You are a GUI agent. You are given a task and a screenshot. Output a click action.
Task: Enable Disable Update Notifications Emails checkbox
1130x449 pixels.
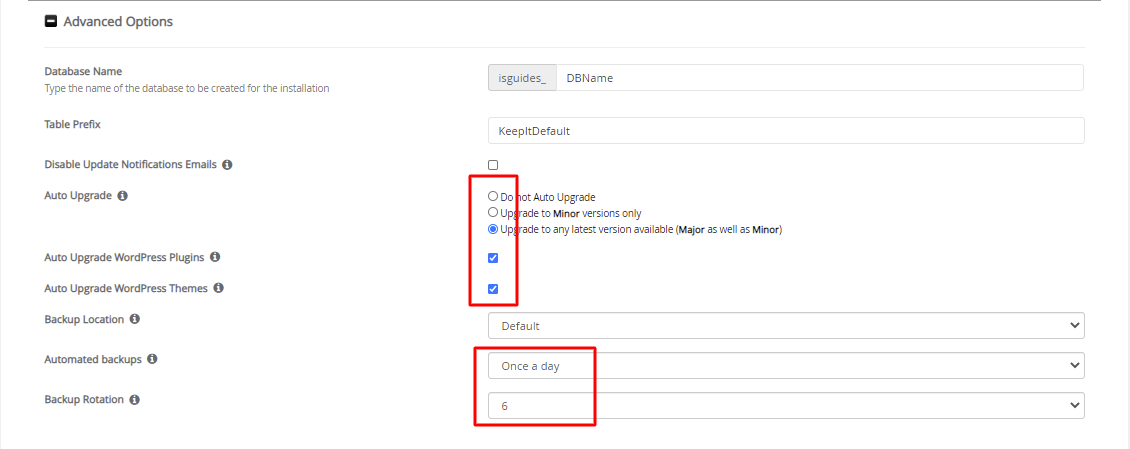[x=493, y=165]
